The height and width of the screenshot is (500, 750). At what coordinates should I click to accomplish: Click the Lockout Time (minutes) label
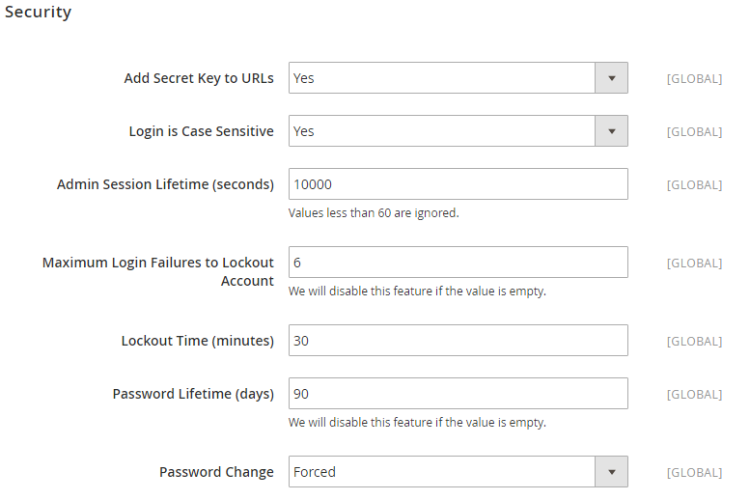tap(197, 341)
